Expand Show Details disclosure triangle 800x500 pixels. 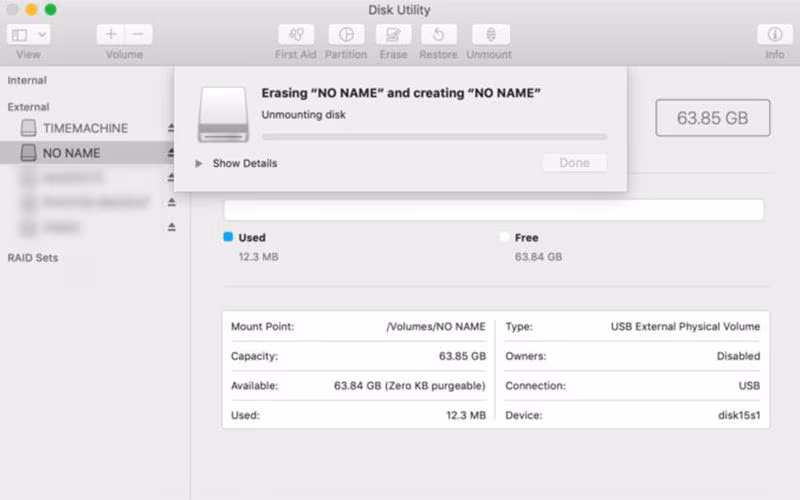[x=198, y=163]
